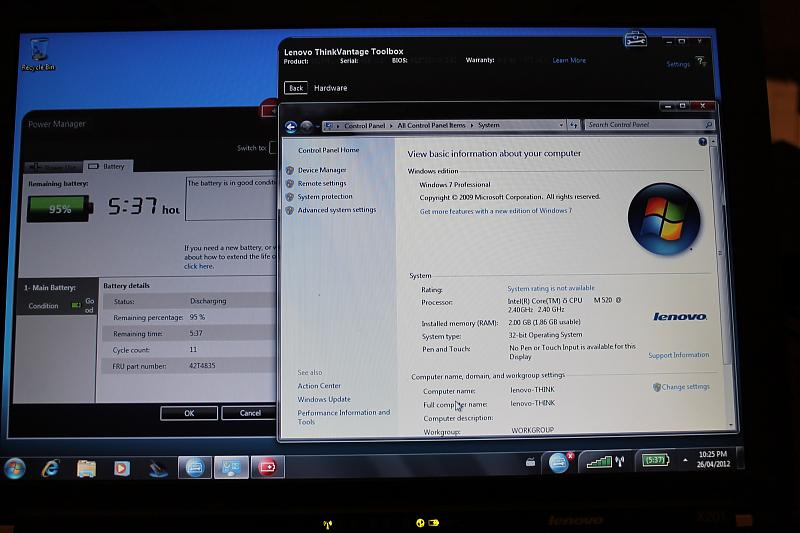Open the Recycle Bin desktop icon
The width and height of the screenshot is (800, 533).
tap(38, 54)
